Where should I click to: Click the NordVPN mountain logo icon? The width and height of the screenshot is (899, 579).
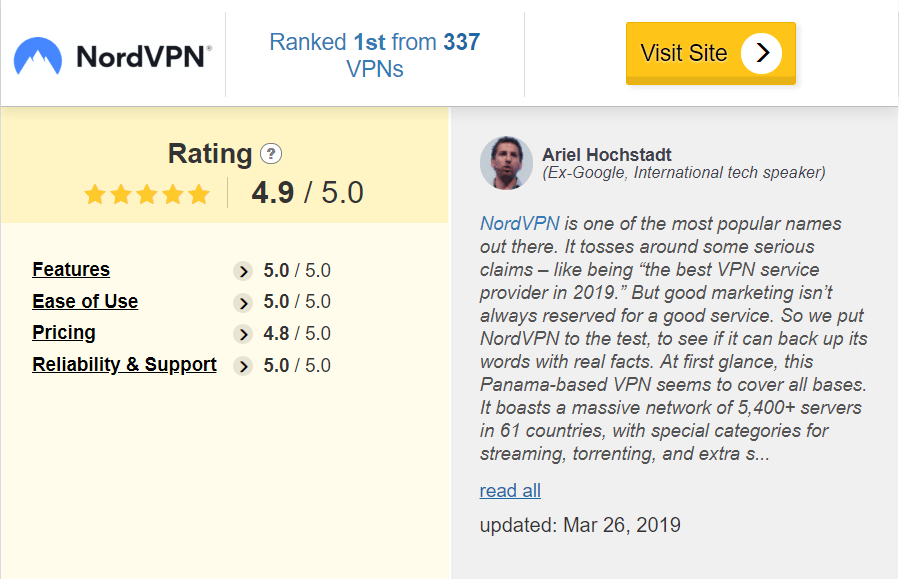(x=38, y=56)
